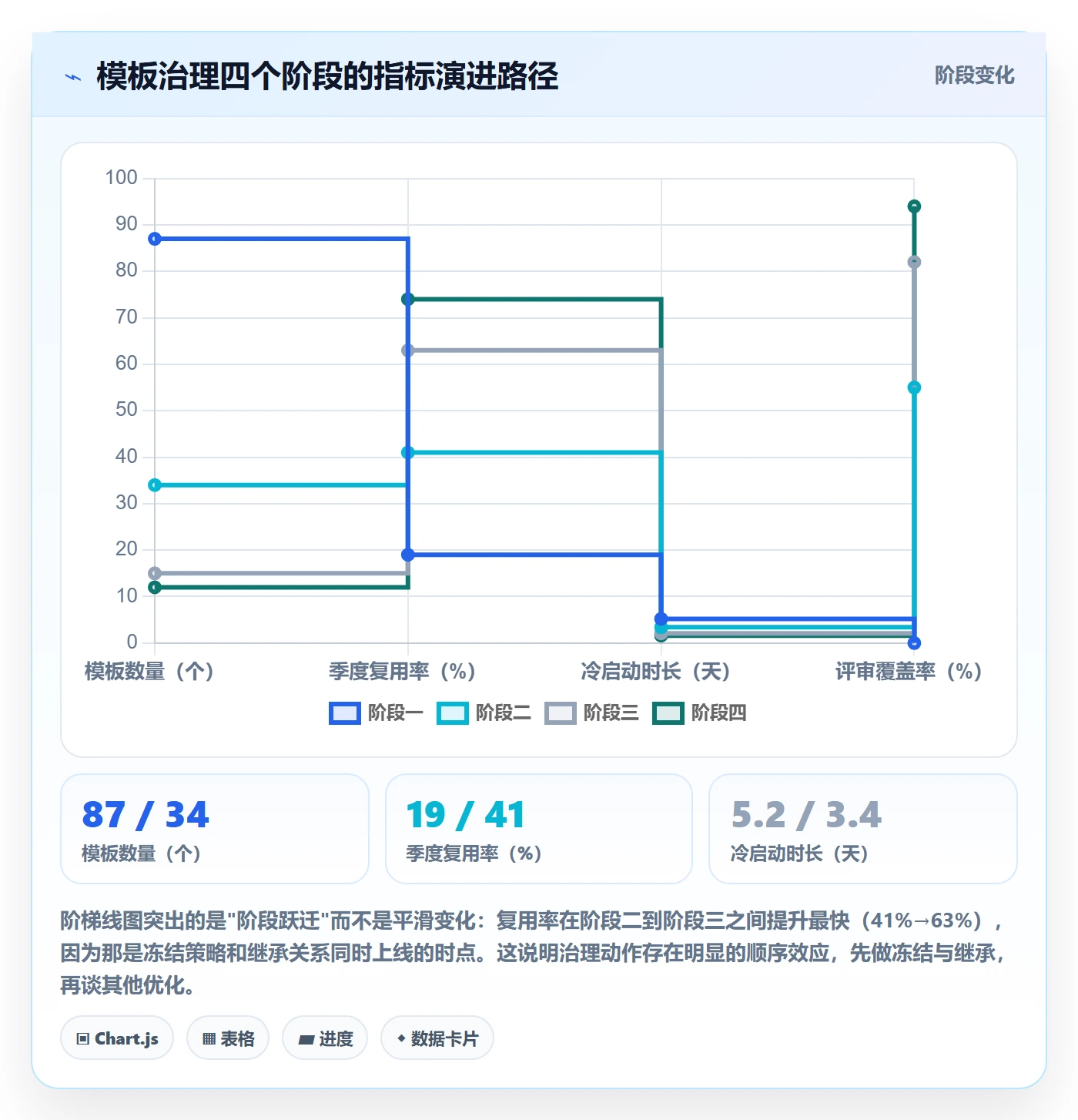This screenshot has height=1120, width=1078.
Task: Click the lightning bolt icon beside the title
Action: pyautogui.click(x=73, y=77)
